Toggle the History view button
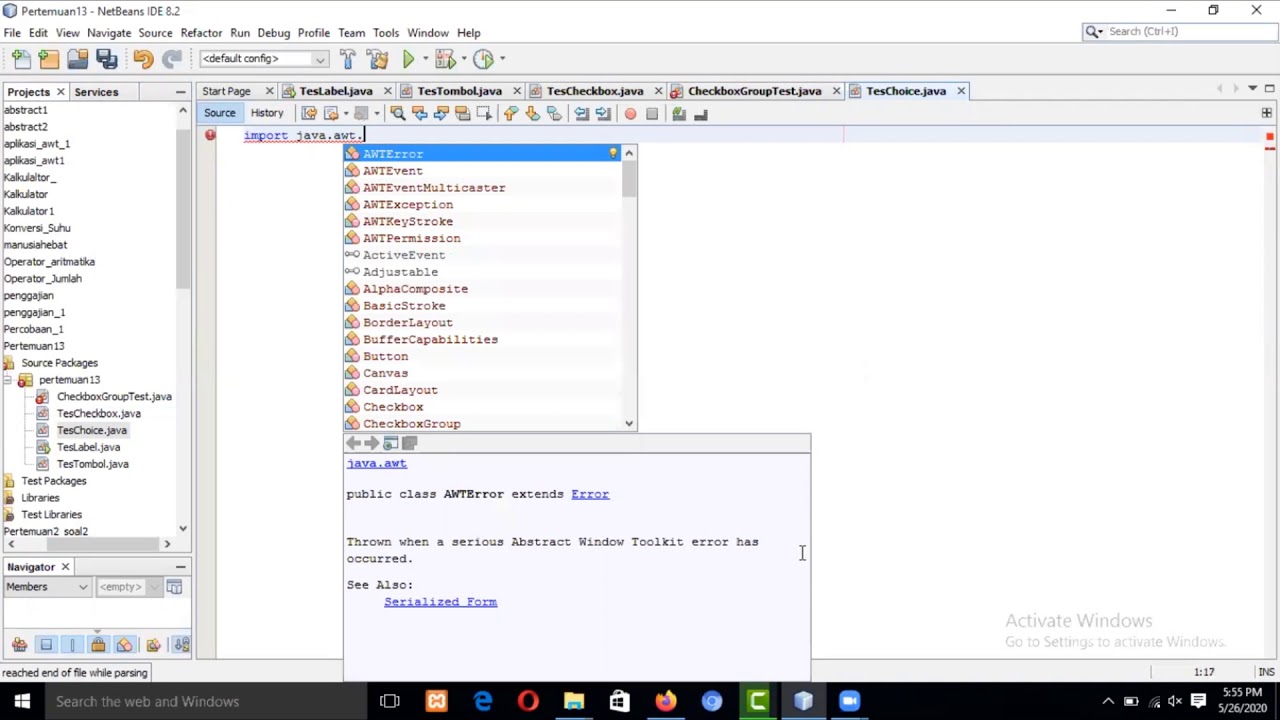 point(267,113)
